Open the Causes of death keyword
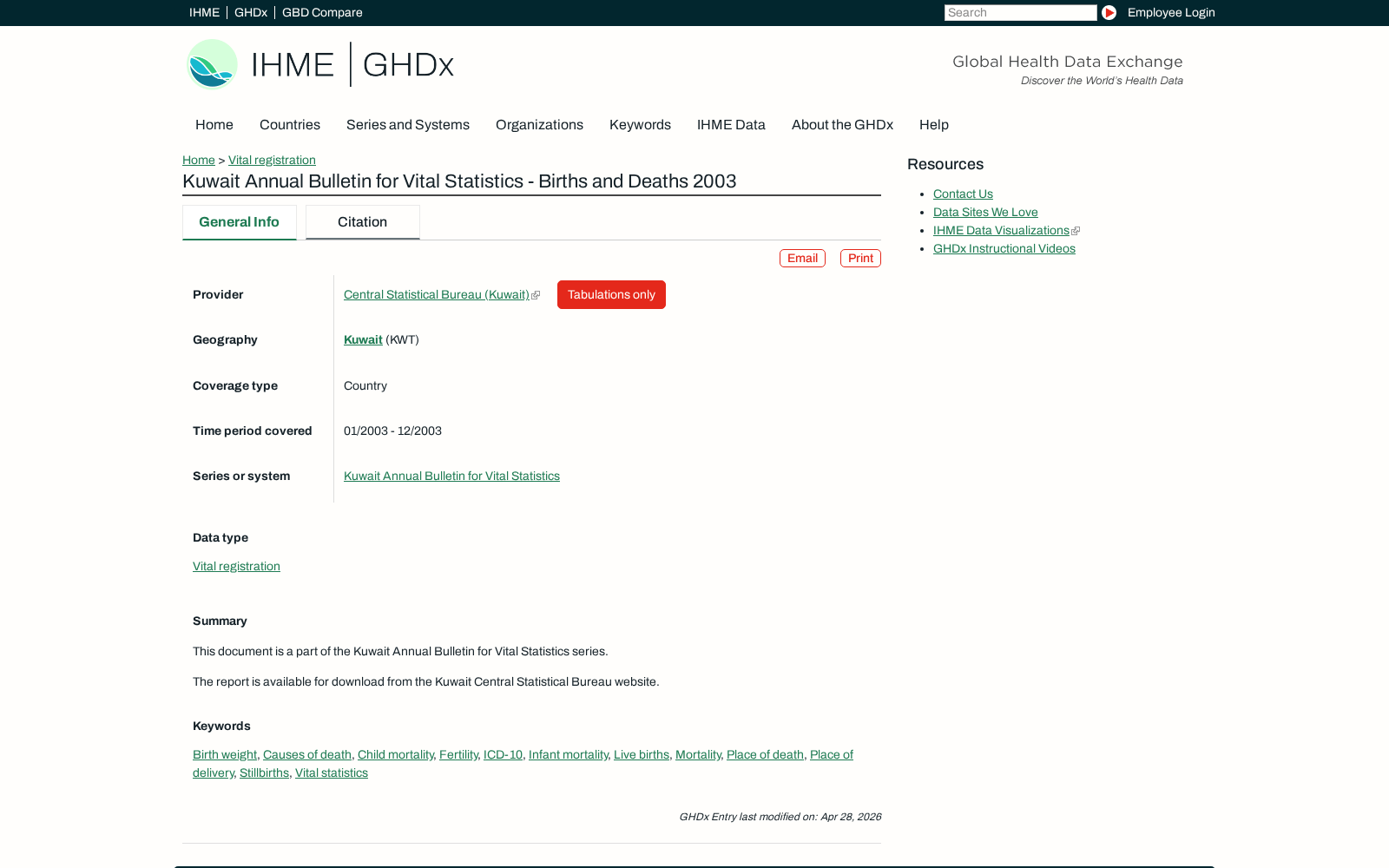 (307, 755)
